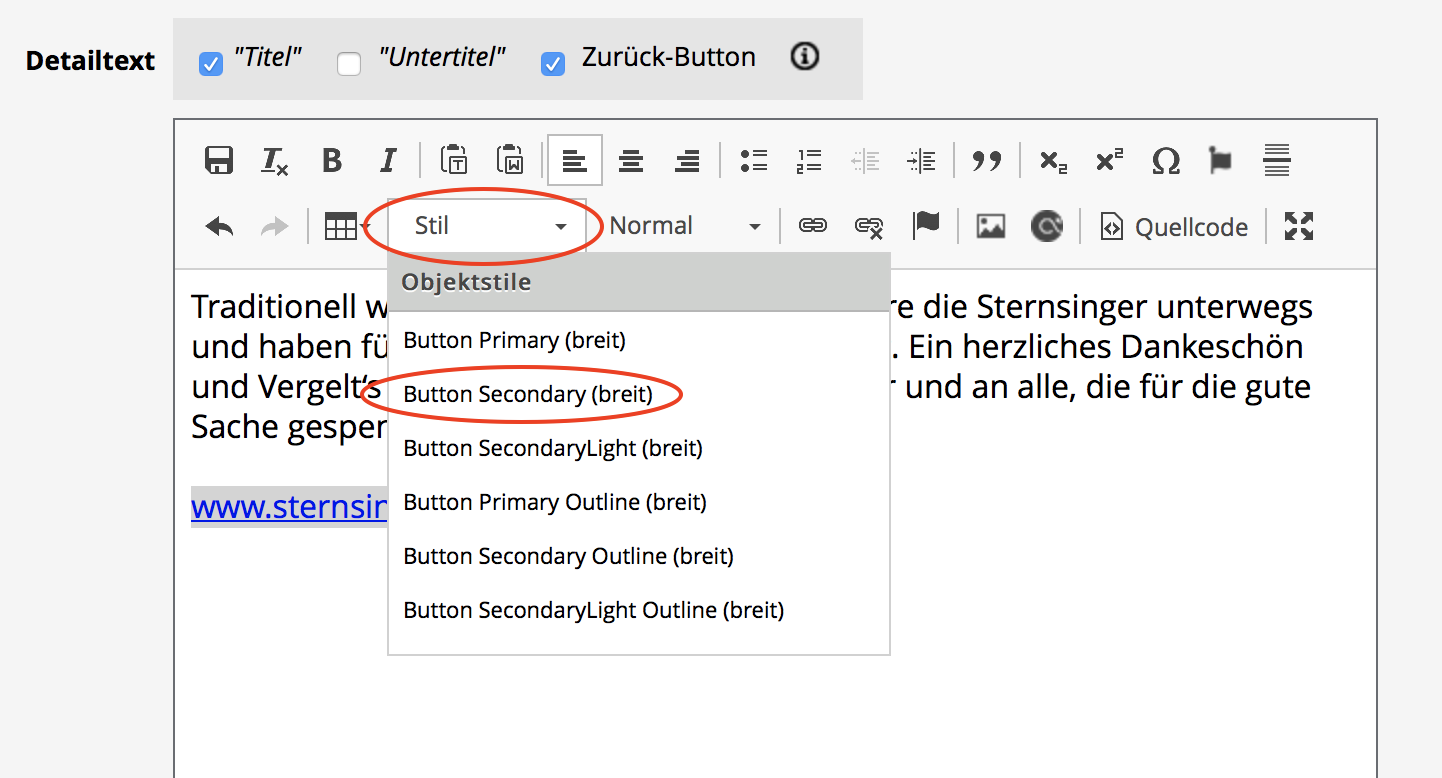The image size is (1442, 778).
Task: Toggle bold formatting
Action: coord(332,161)
